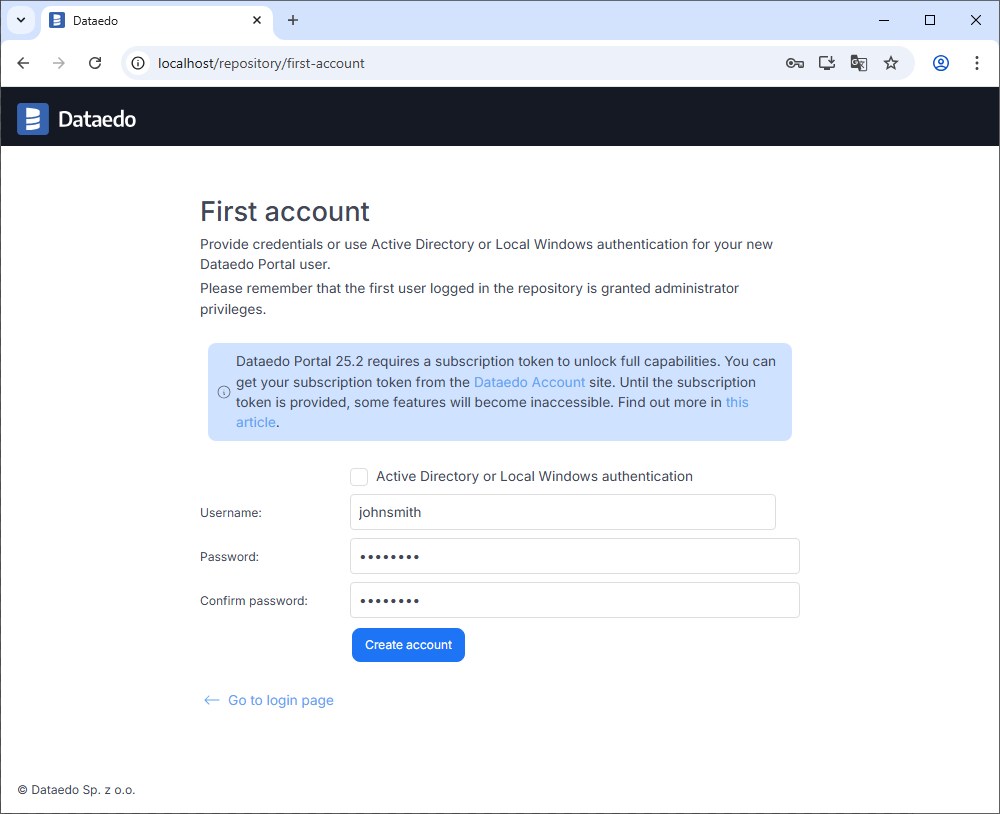Open the translate page icon
This screenshot has height=814, width=1000.
pyautogui.click(x=859, y=63)
